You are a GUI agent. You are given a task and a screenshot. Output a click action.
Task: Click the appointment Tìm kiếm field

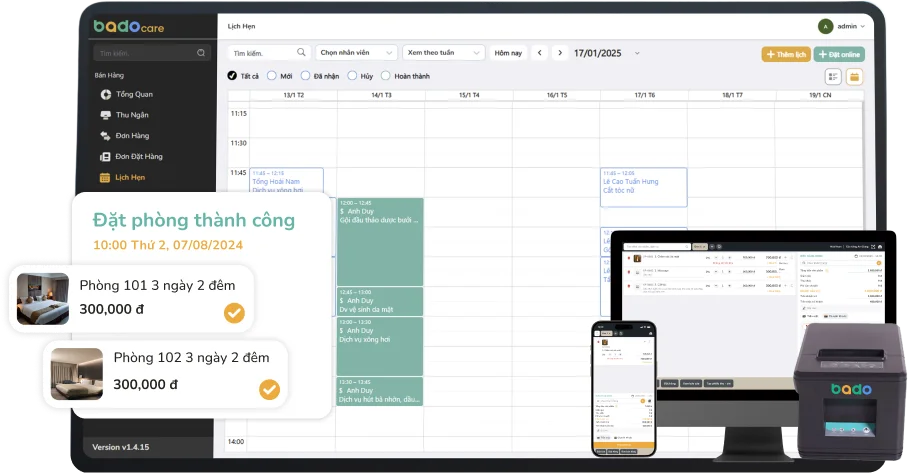point(269,52)
